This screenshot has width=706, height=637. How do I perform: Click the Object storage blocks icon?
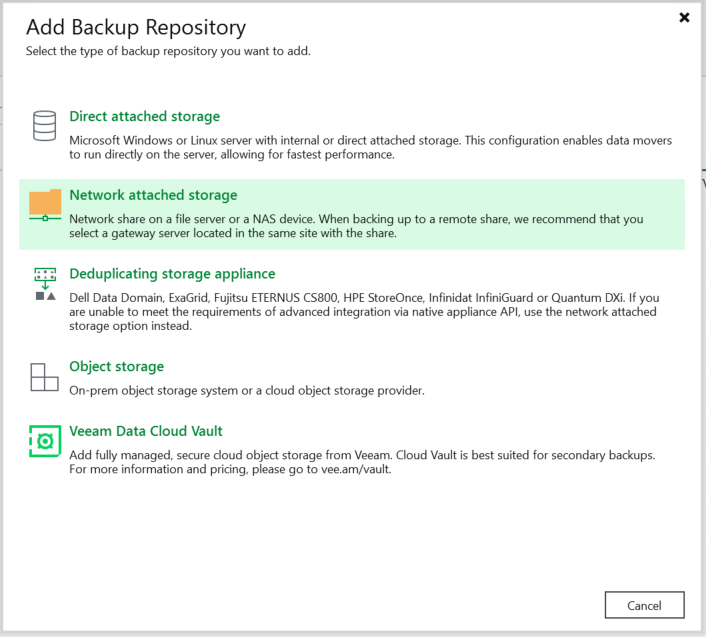coord(45,377)
